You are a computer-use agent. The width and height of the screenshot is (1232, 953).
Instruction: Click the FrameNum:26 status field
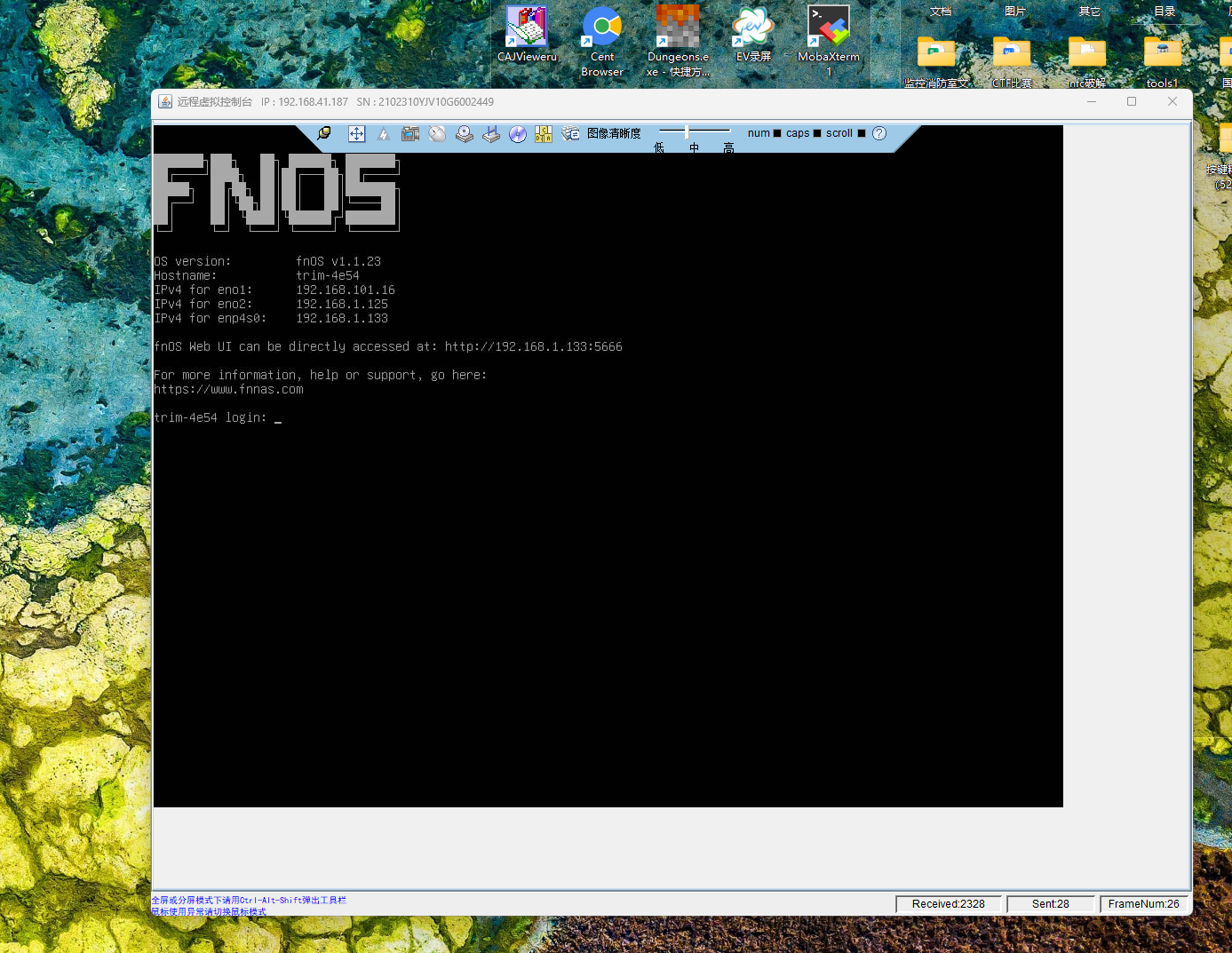1144,904
